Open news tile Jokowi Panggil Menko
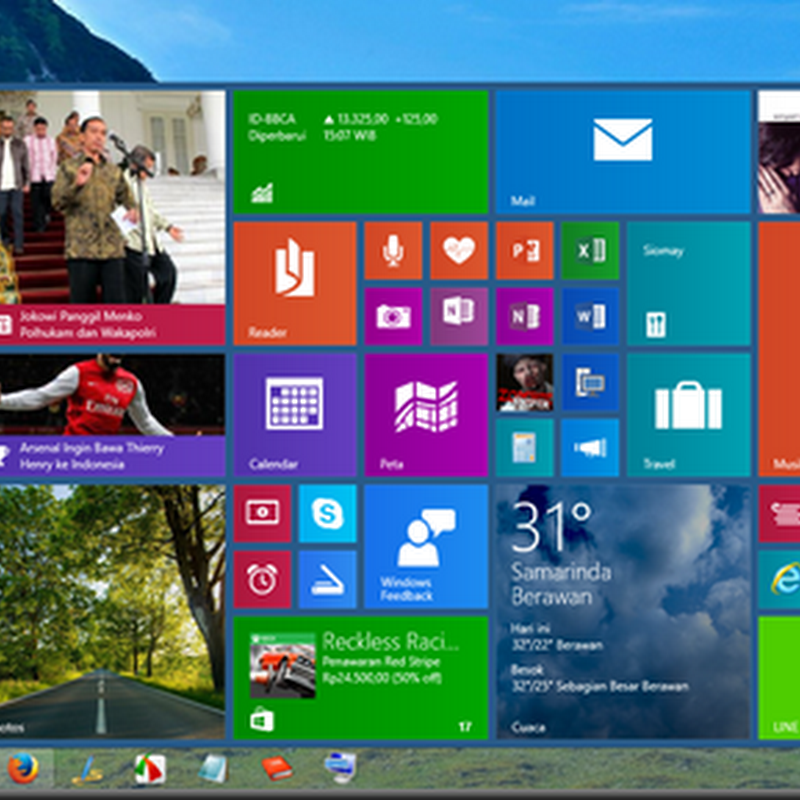The width and height of the screenshot is (800, 800). pos(112,218)
